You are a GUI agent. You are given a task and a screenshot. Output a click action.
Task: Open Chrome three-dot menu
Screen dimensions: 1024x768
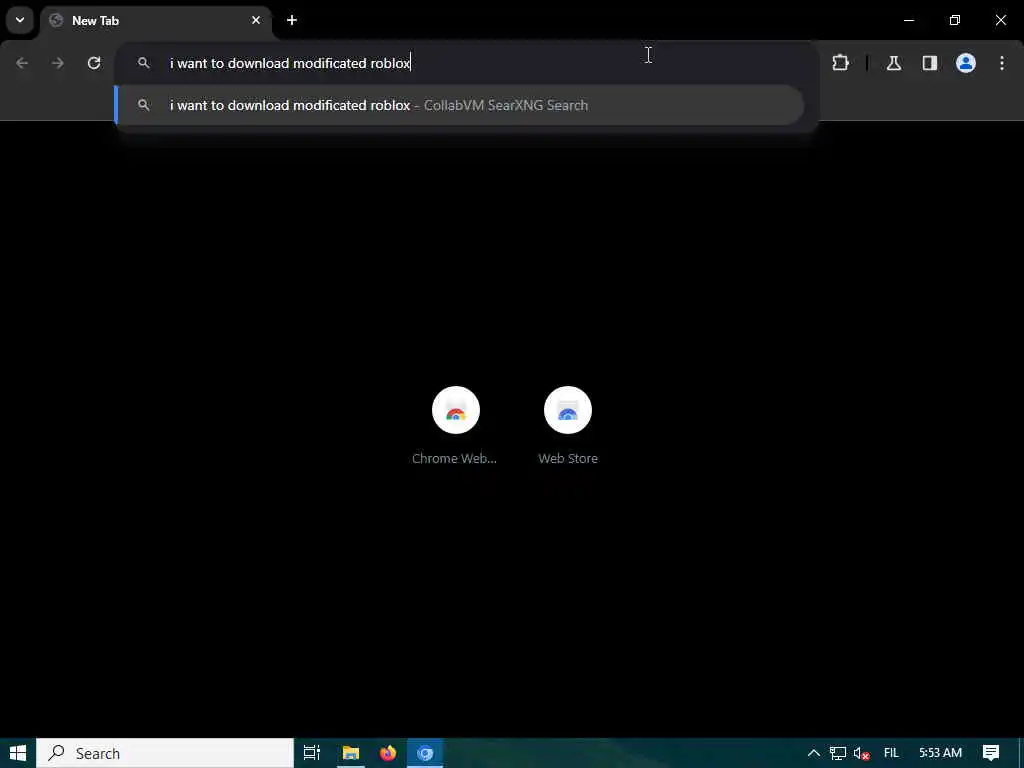point(1002,63)
